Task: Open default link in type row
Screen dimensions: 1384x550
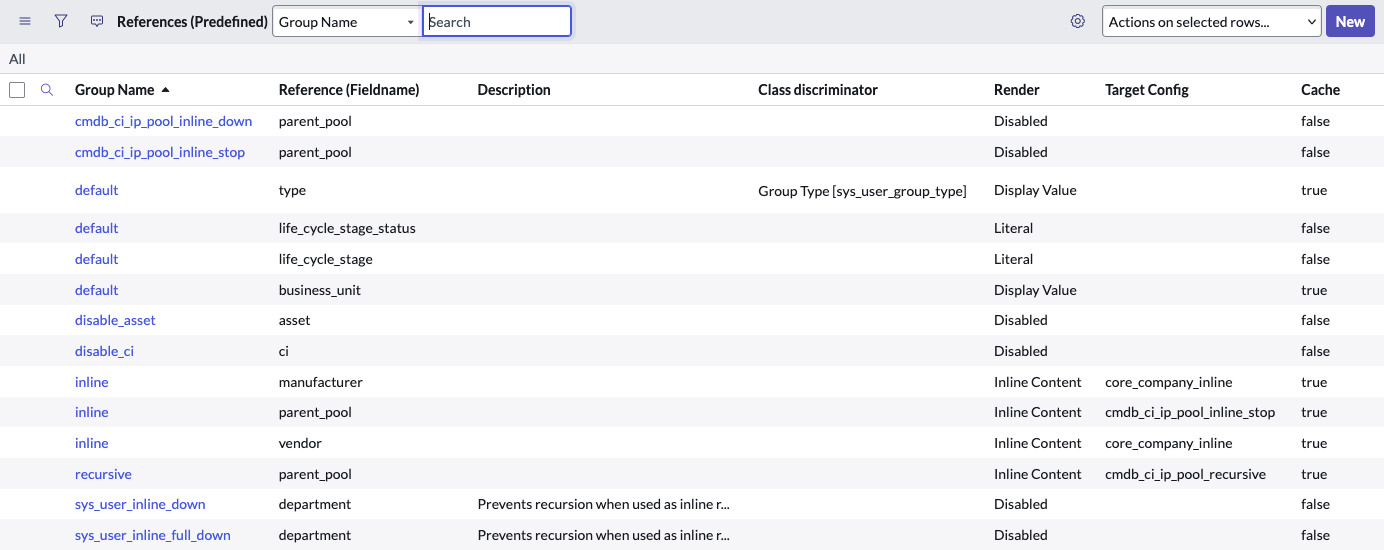Action: (96, 190)
